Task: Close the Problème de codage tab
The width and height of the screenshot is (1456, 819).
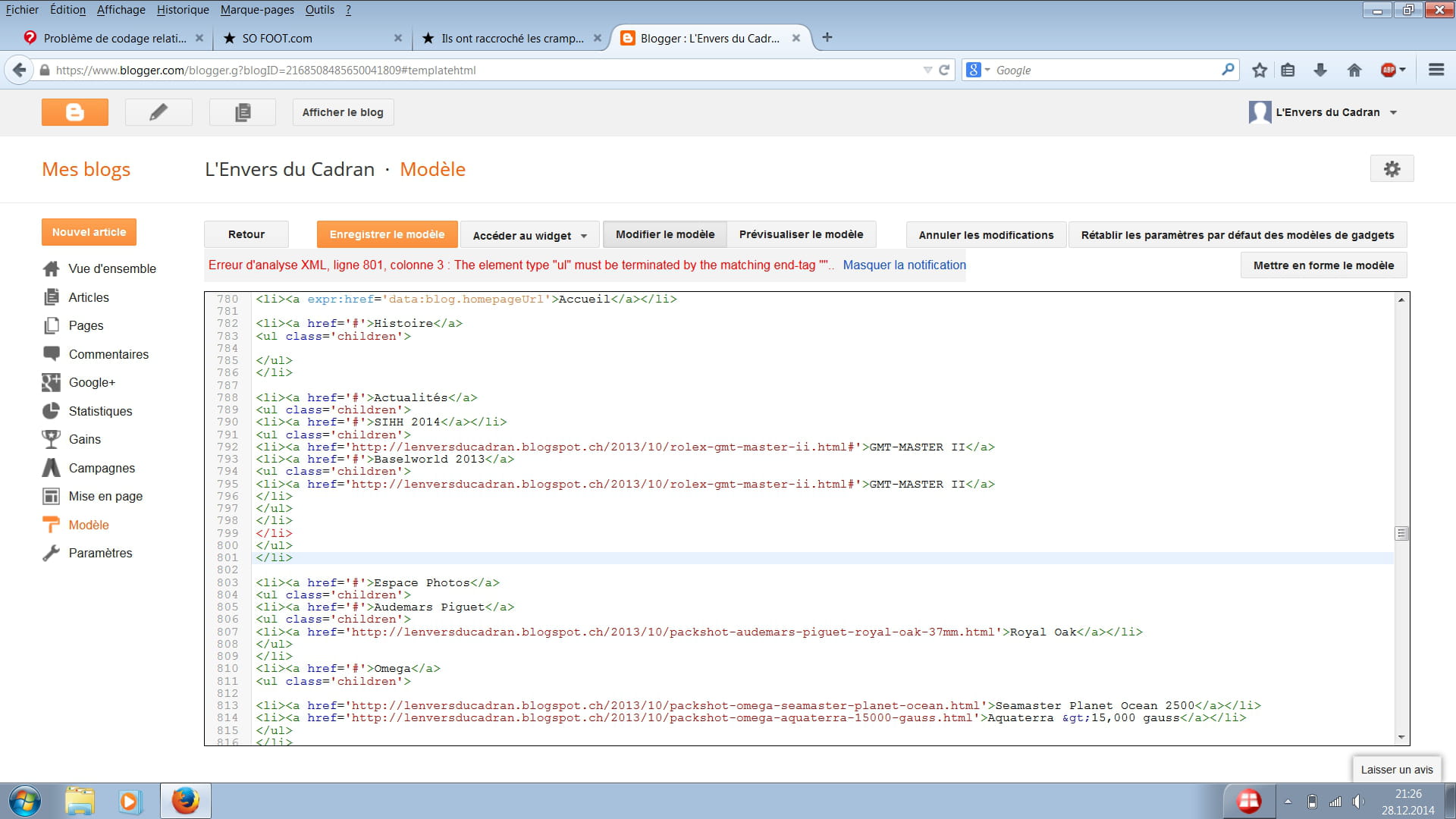Action: pyautogui.click(x=199, y=38)
